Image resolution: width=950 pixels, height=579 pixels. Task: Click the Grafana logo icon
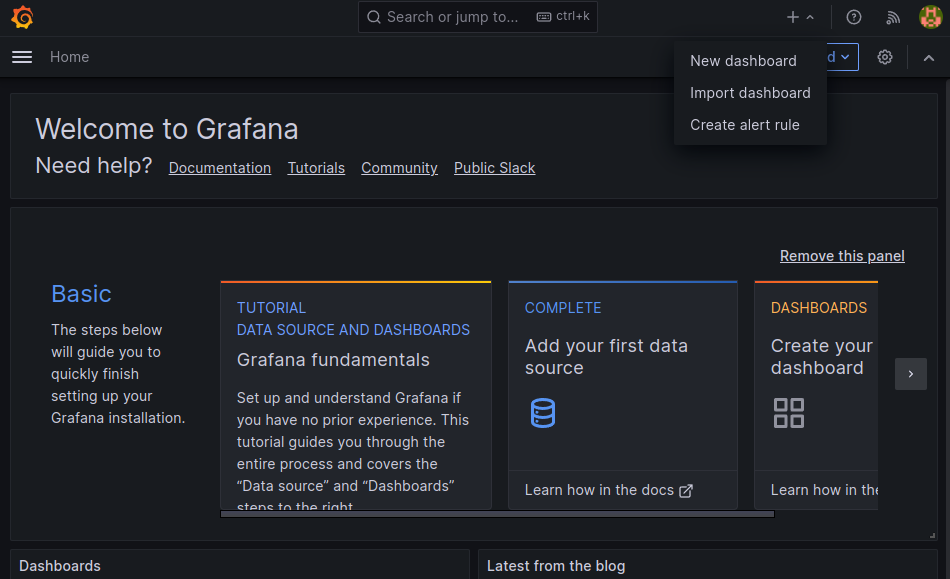pyautogui.click(x=22, y=17)
